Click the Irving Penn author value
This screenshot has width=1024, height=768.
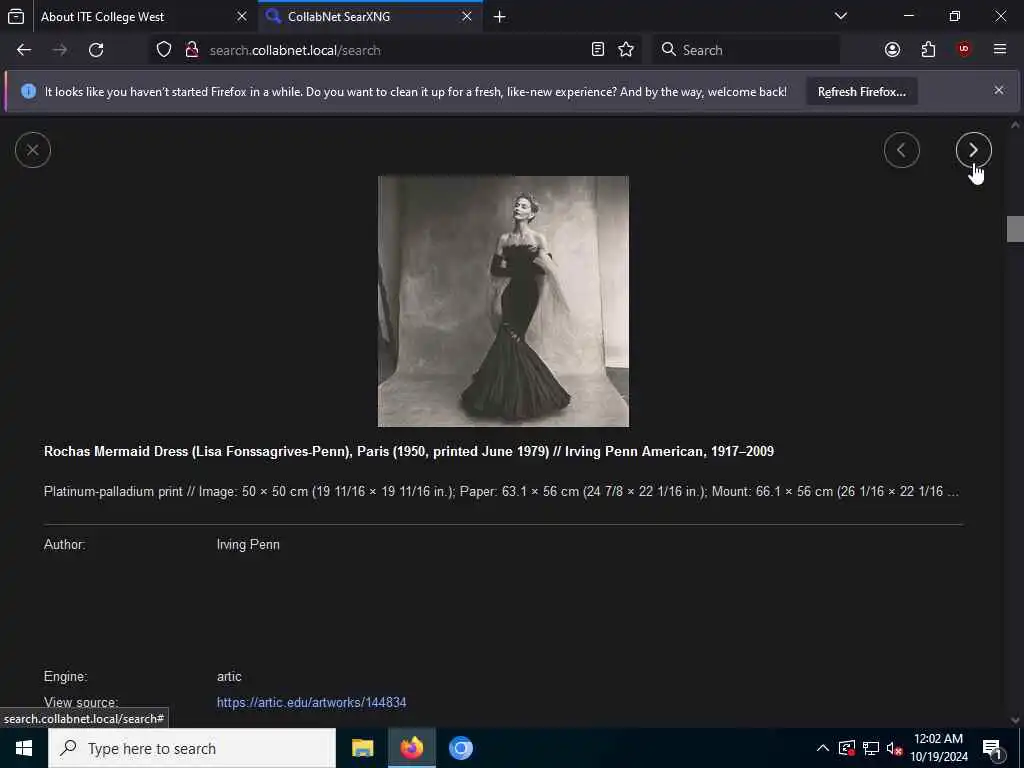248,545
